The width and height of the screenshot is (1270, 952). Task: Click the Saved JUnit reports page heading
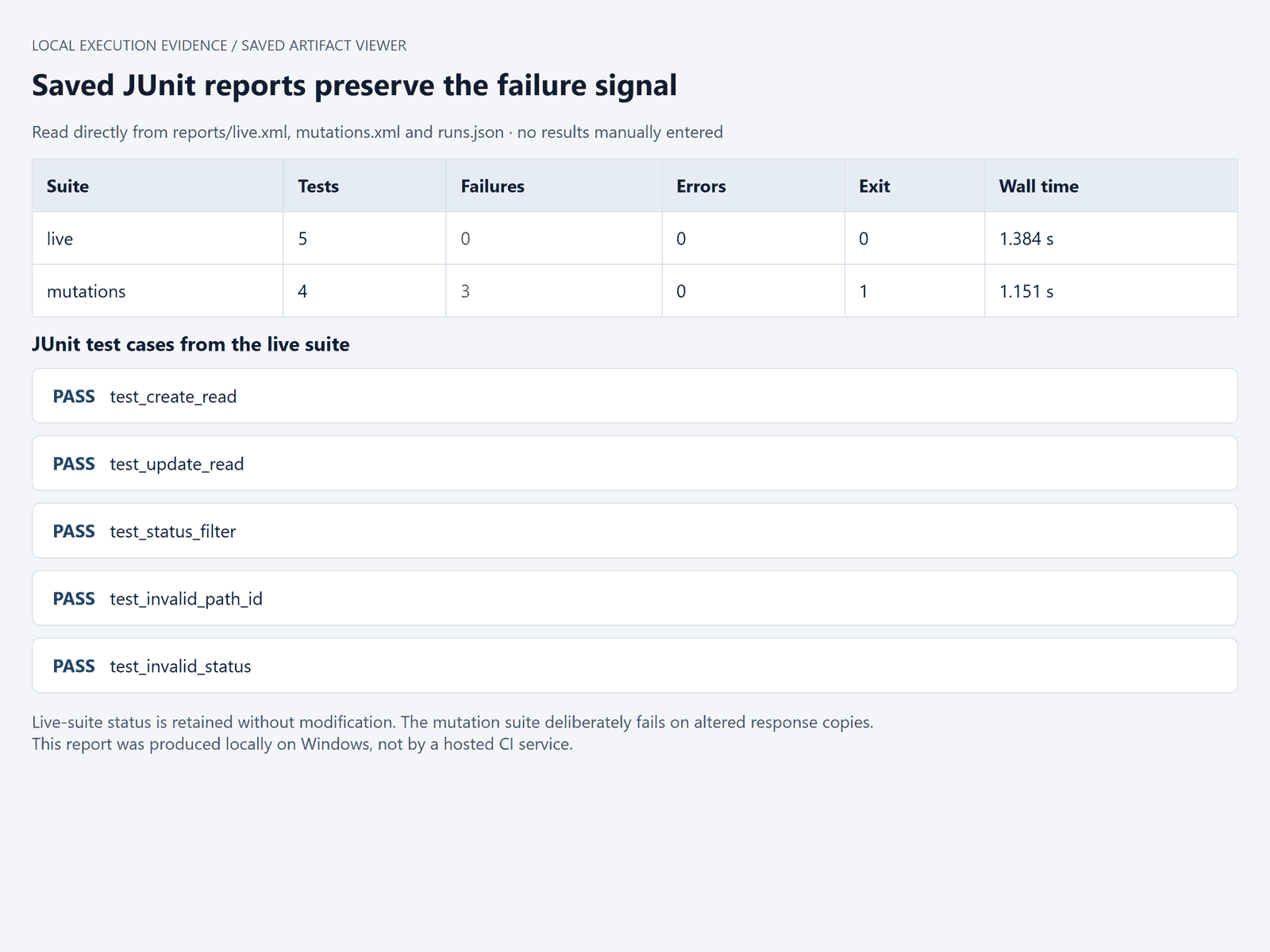point(355,86)
